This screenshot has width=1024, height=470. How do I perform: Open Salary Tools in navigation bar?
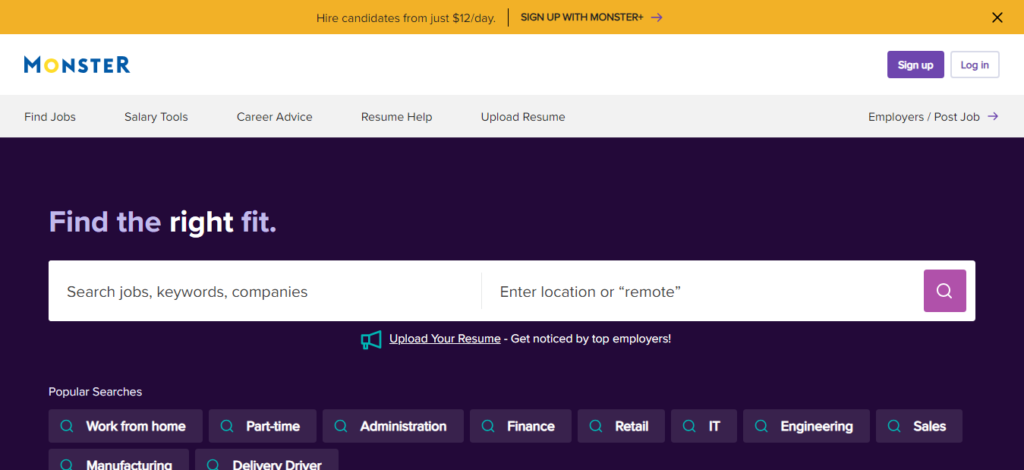(156, 117)
